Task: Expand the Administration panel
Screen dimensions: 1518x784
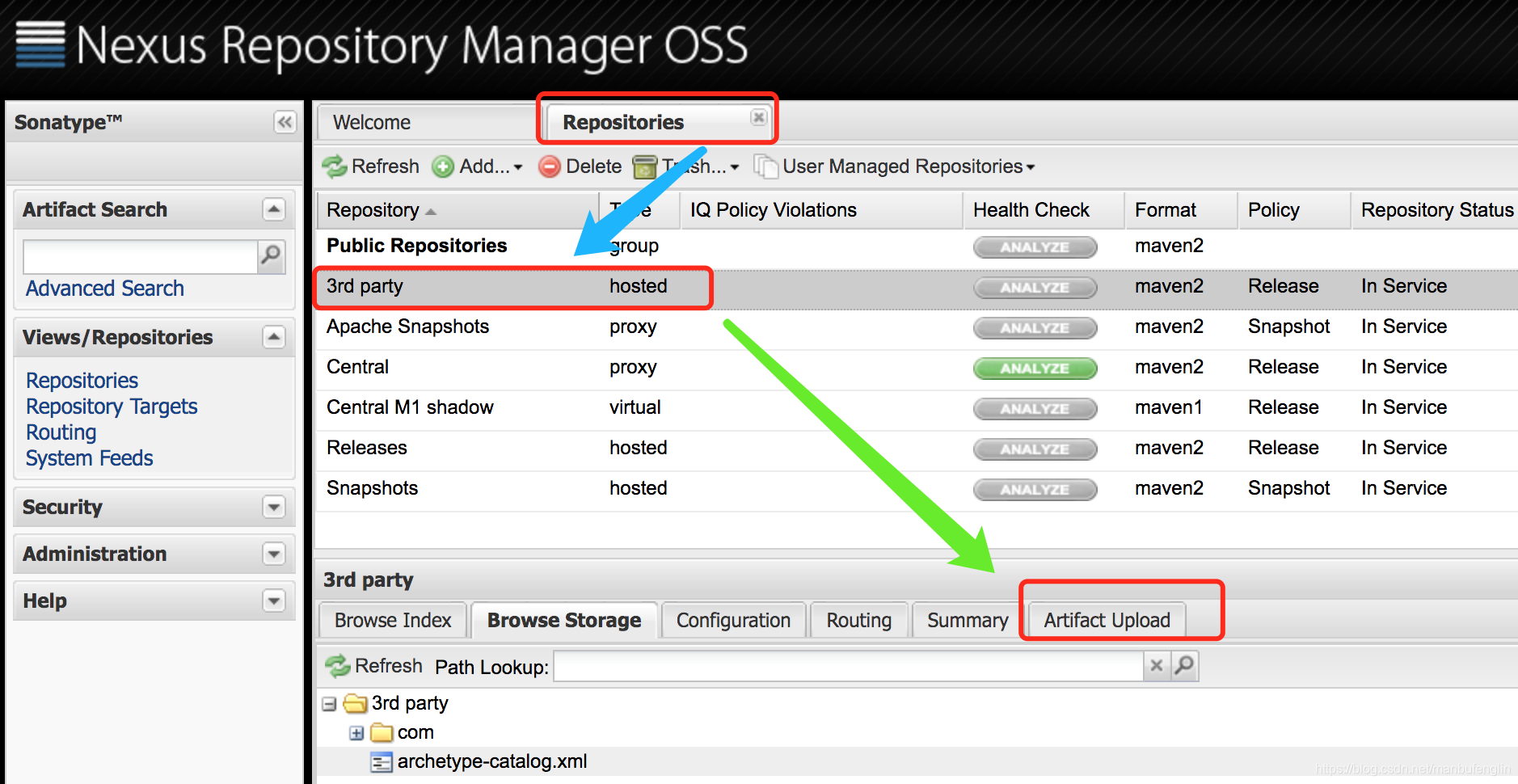Action: coord(274,554)
